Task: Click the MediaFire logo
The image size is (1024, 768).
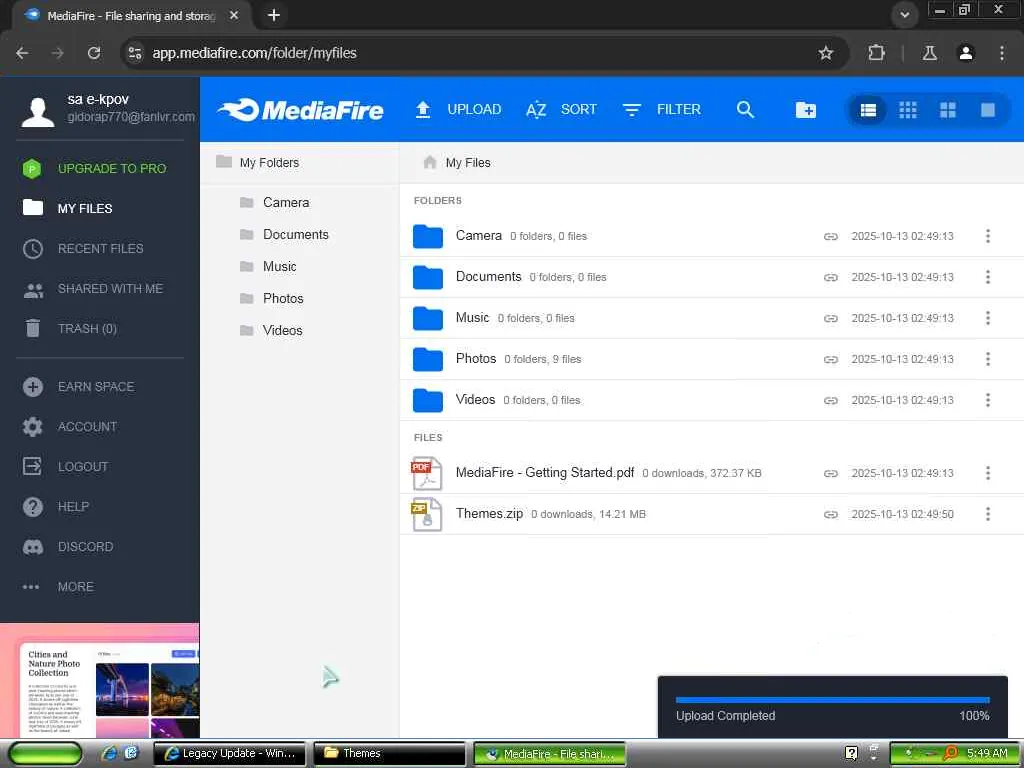Action: pos(300,110)
